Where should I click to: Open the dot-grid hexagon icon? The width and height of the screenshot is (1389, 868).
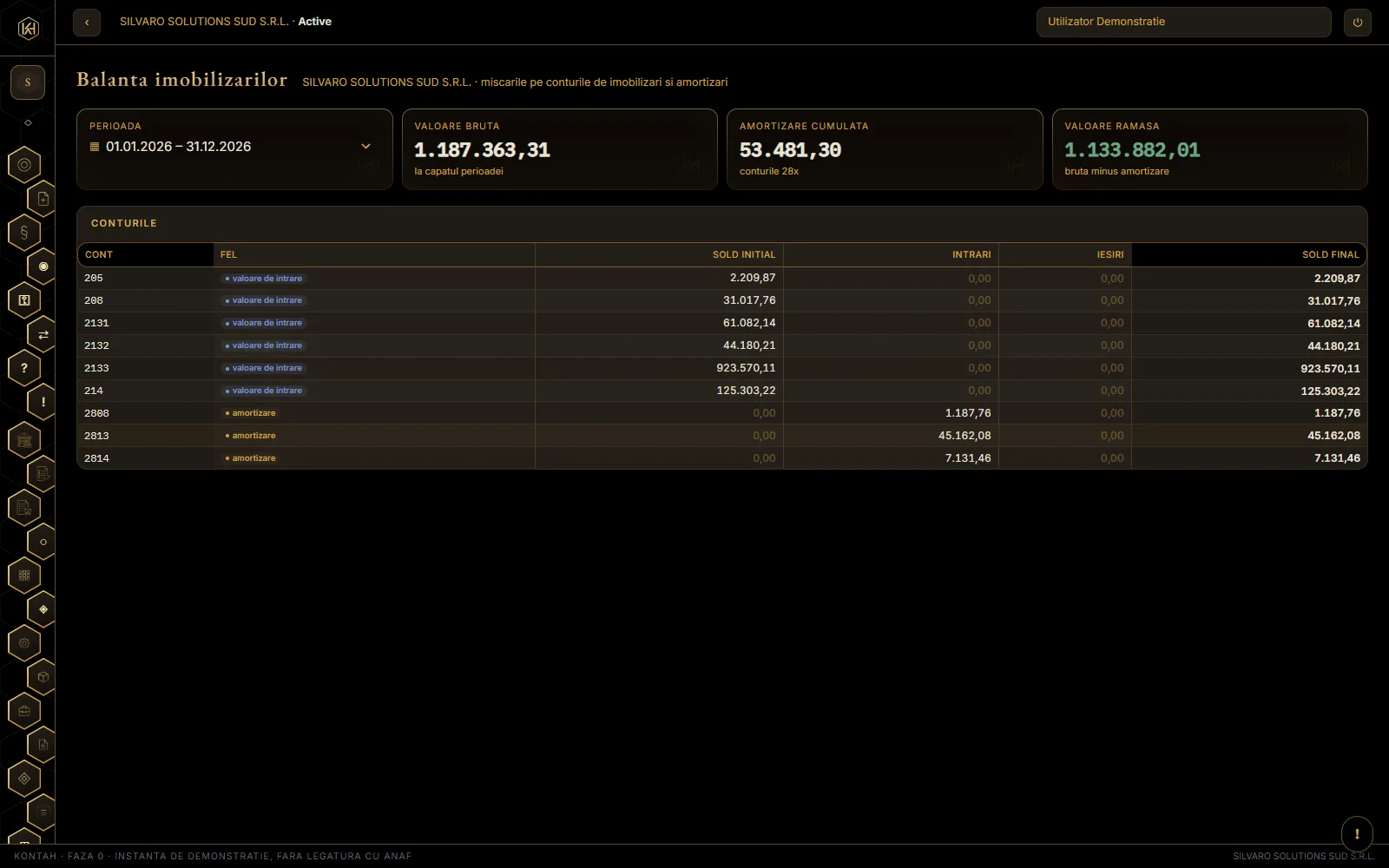(x=24, y=575)
